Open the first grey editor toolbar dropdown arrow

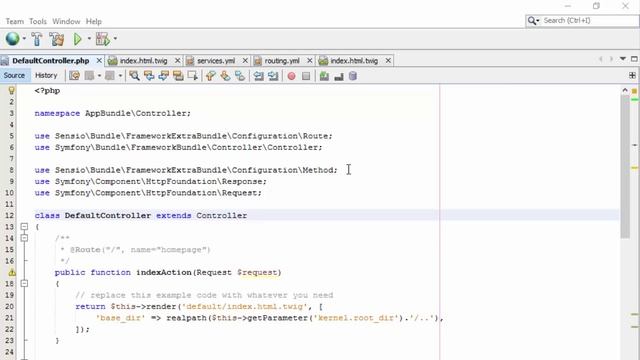coord(99,76)
